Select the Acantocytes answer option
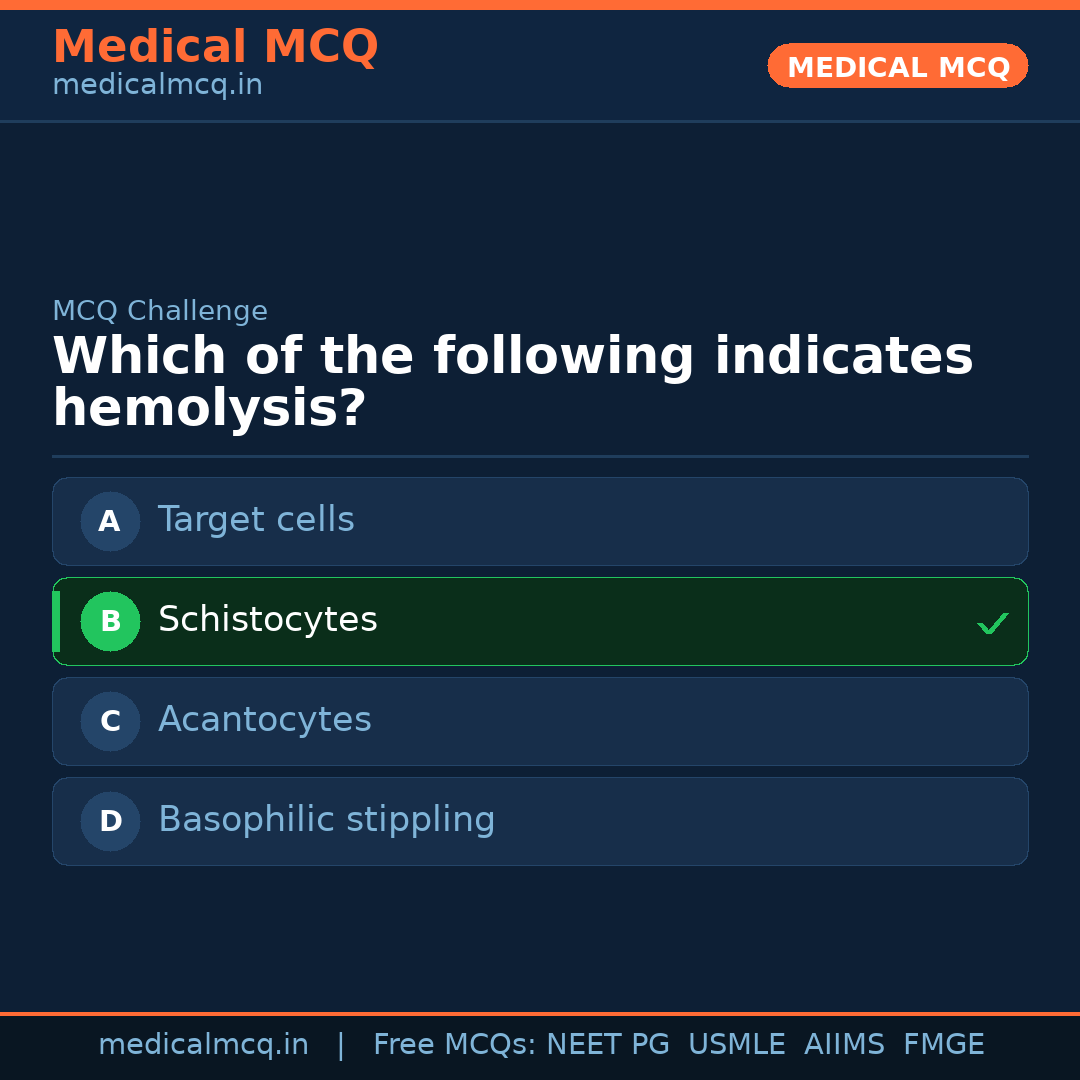1080x1080 pixels. pos(540,721)
